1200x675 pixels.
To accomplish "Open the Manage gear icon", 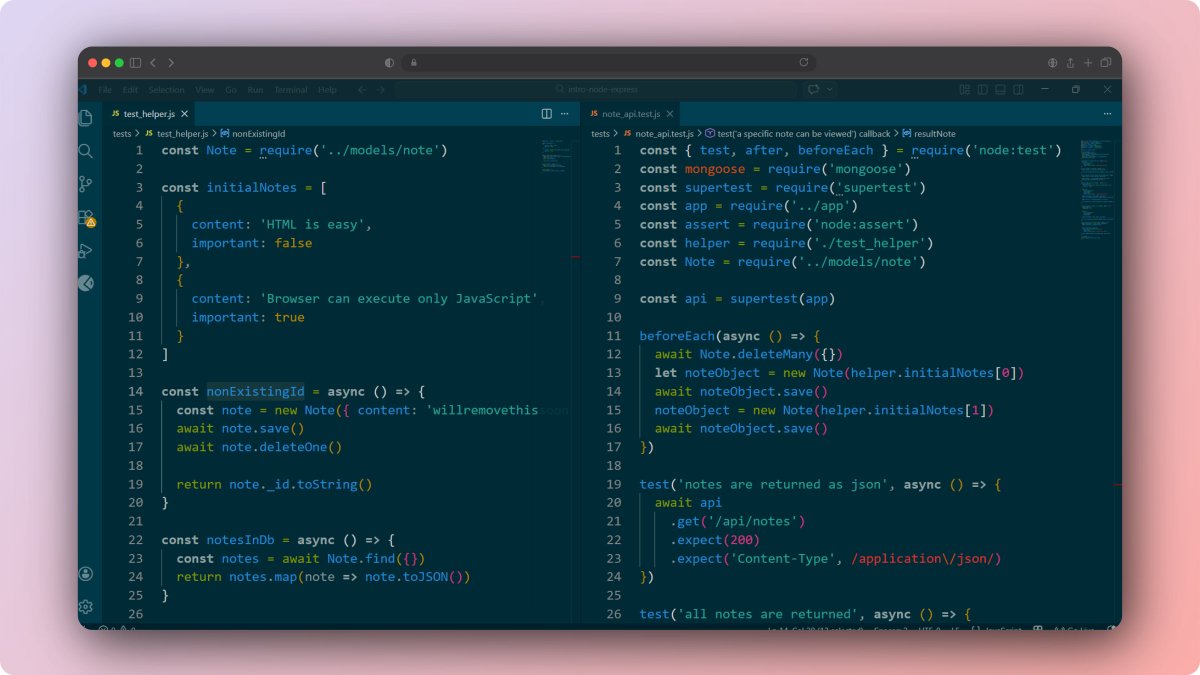I will (86, 606).
